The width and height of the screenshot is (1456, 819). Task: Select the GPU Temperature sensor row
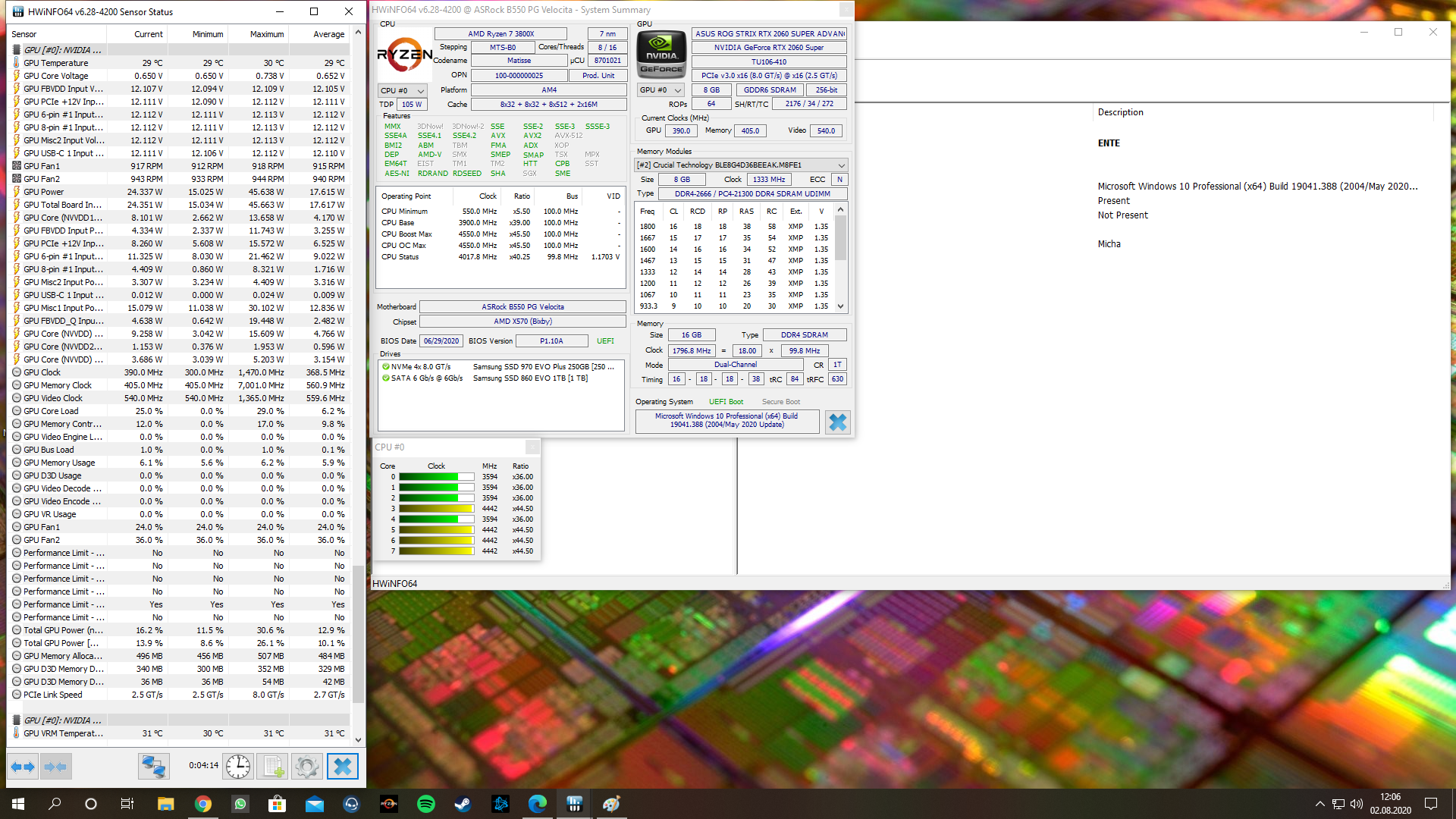[x=179, y=63]
